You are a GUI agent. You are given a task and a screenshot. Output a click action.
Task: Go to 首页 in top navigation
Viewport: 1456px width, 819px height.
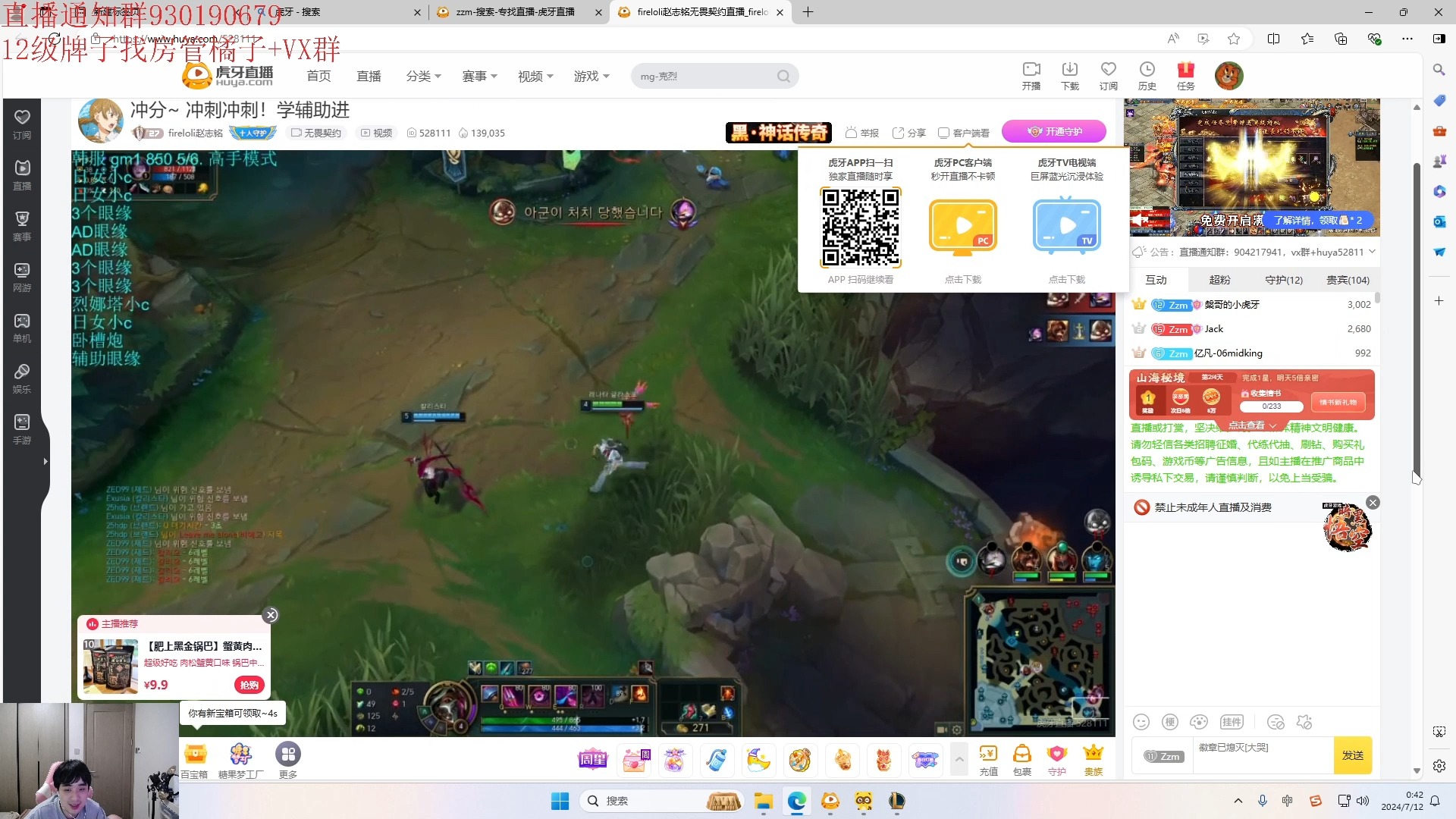(318, 76)
